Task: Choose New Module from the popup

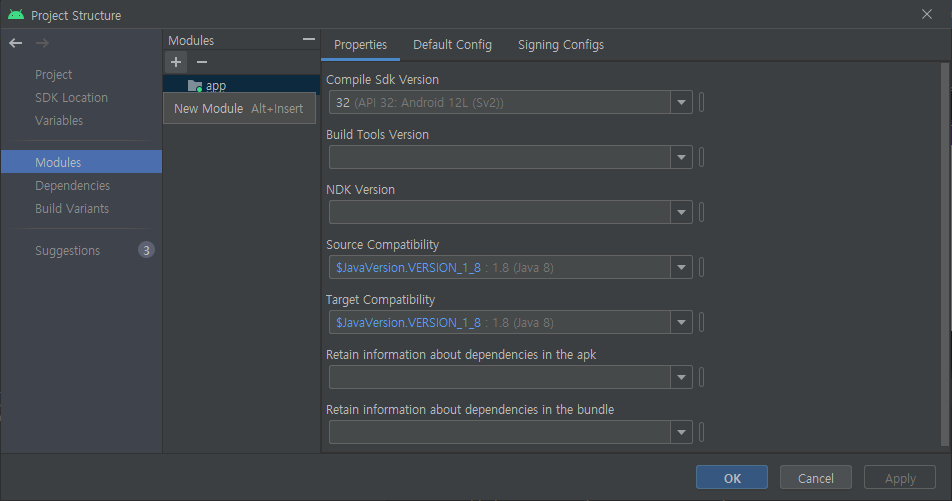Action: point(239,109)
